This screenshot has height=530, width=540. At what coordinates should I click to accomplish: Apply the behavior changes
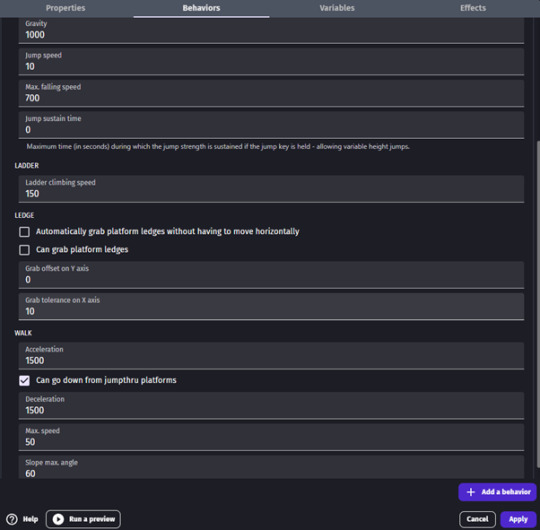point(518,519)
